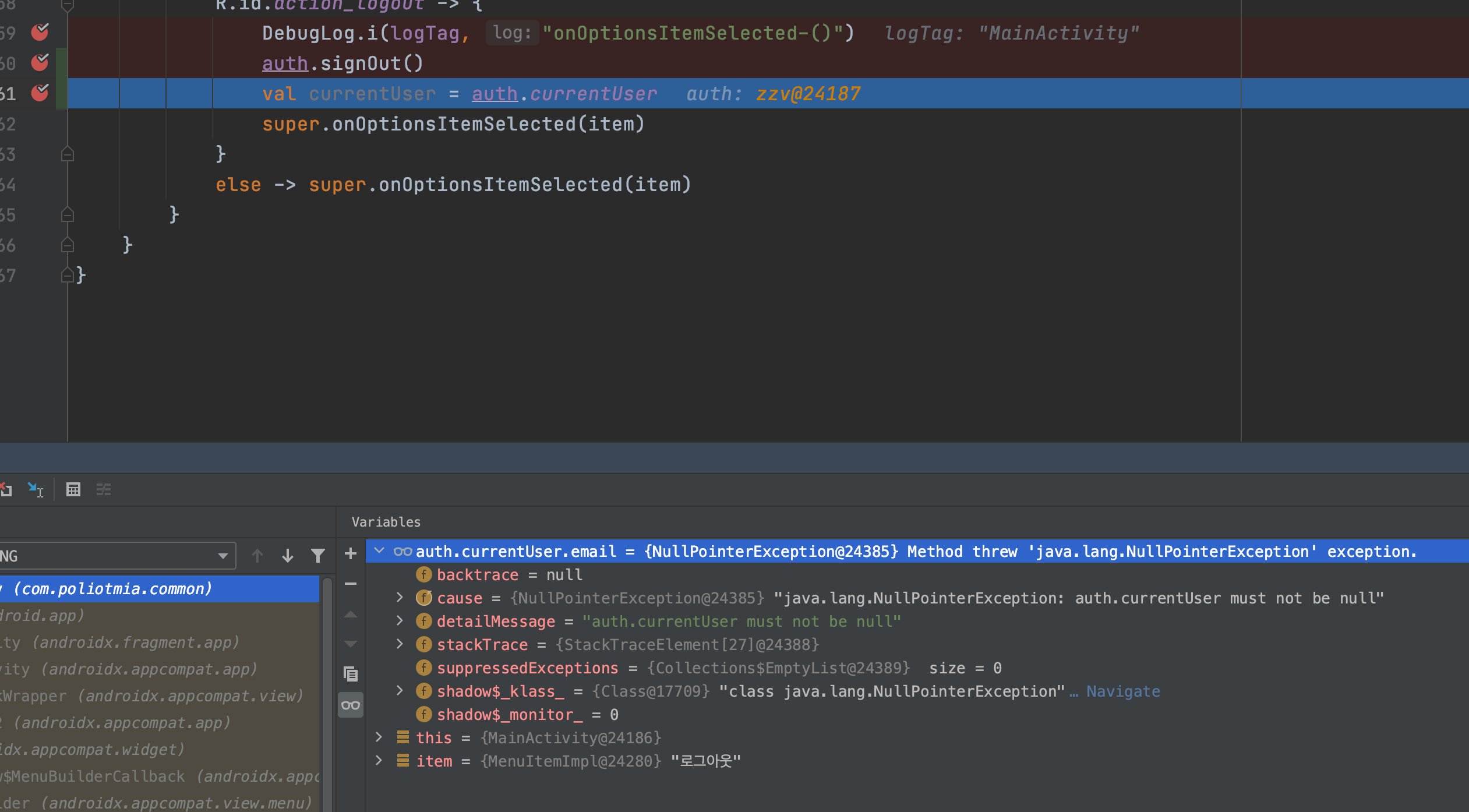Expand the stackTrace variable node
The image size is (1469, 812).
pyautogui.click(x=400, y=644)
